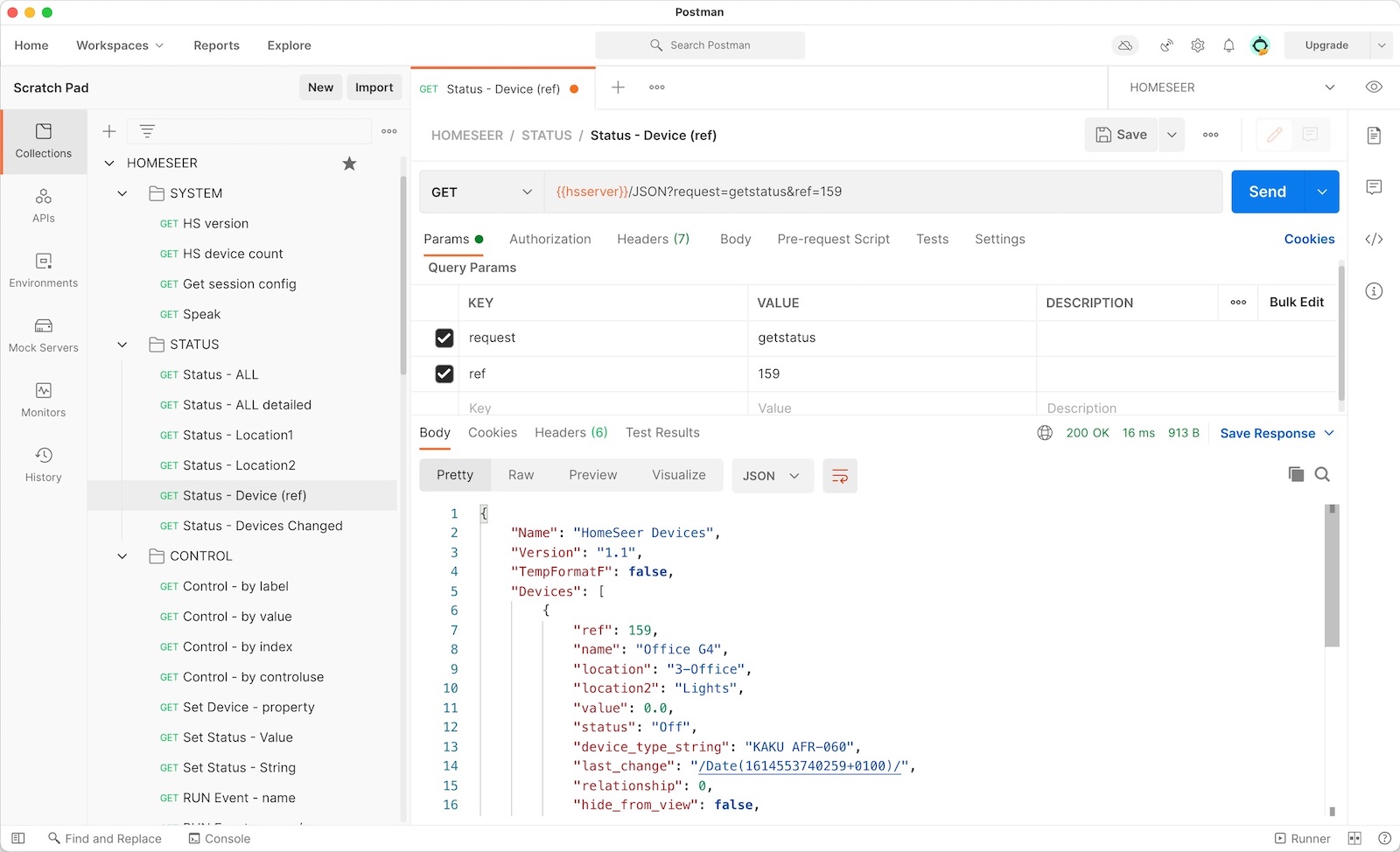
Task: Switch to the Tests tab
Action: point(932,239)
